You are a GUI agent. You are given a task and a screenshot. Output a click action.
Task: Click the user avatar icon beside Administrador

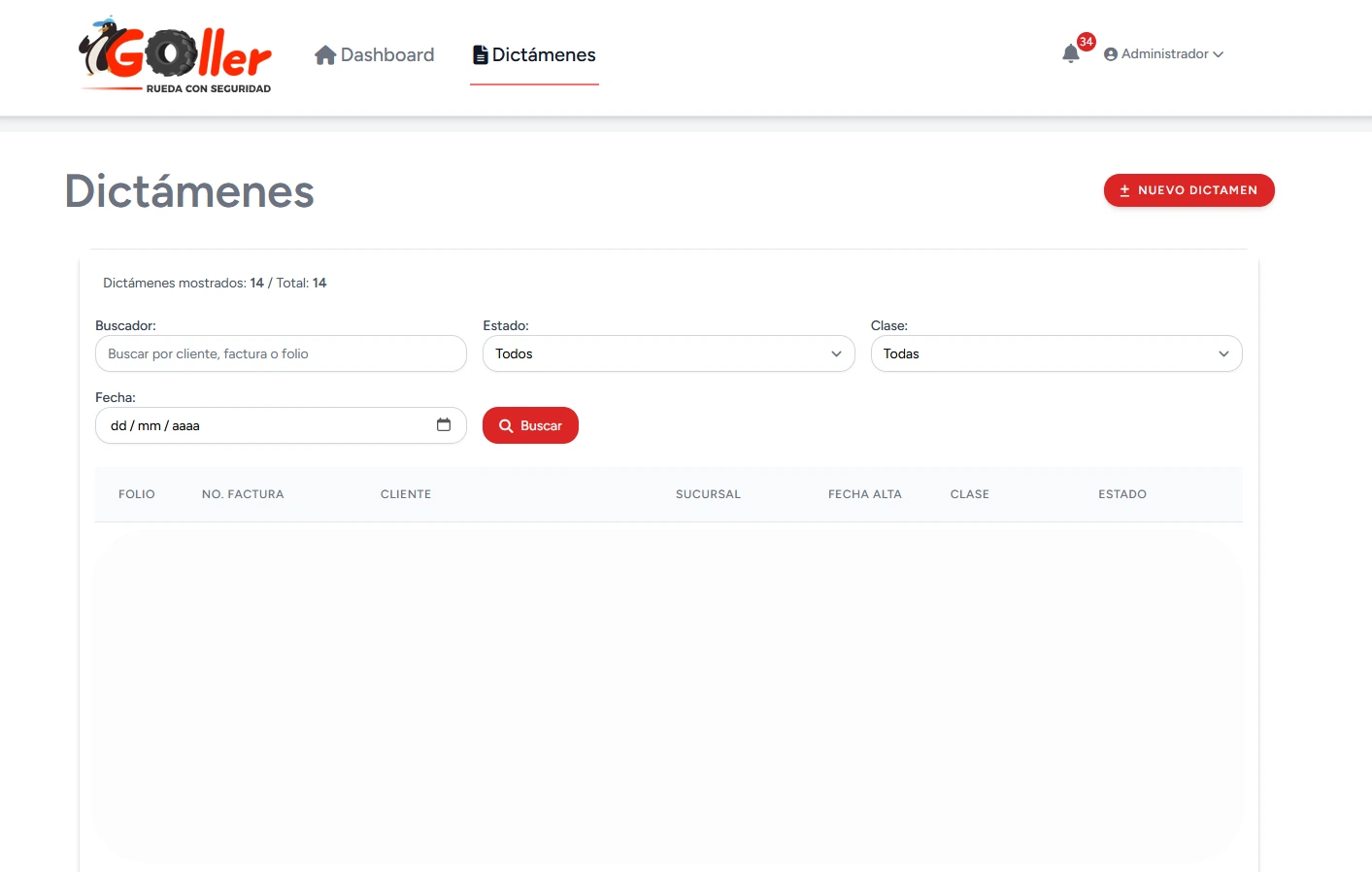[1111, 54]
